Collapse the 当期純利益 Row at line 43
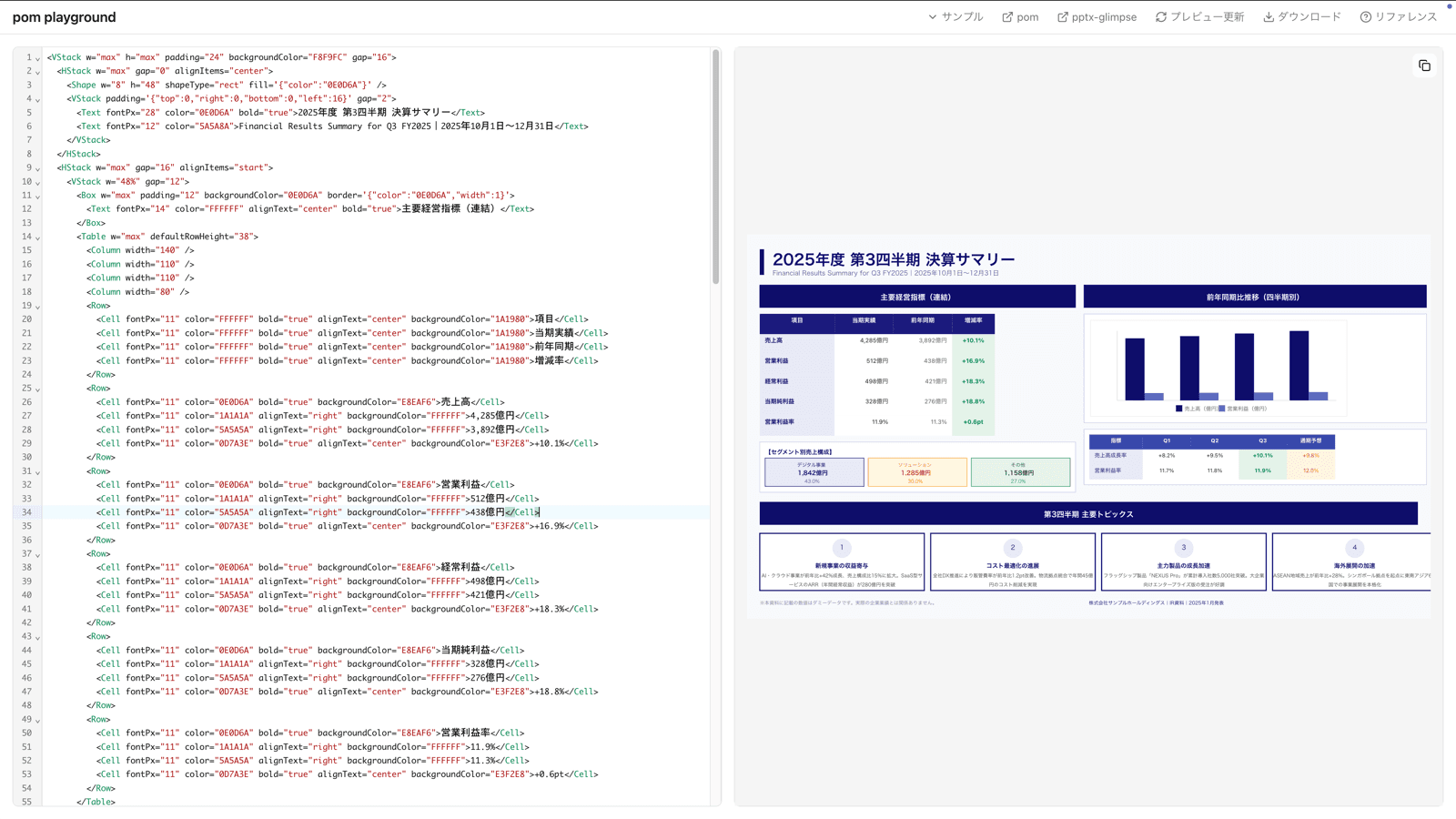This screenshot has width=1456, height=819. coord(37,637)
